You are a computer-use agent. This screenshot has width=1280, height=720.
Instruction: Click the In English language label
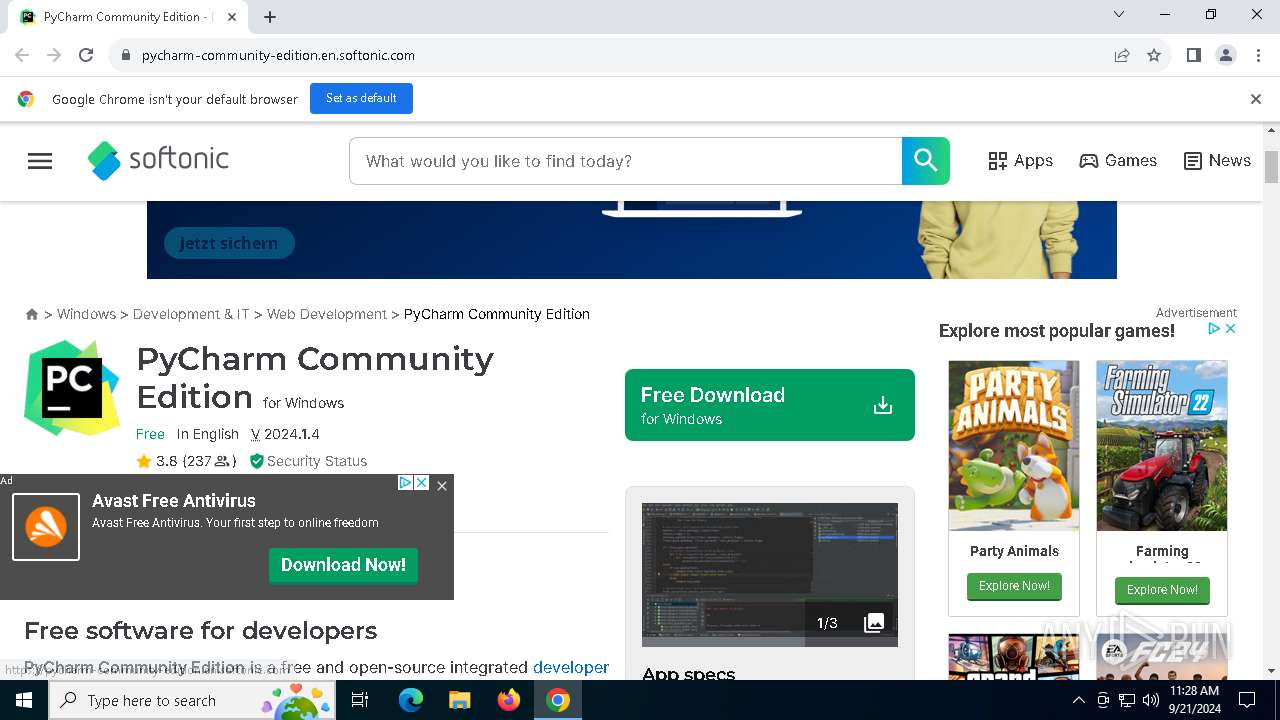click(208, 434)
